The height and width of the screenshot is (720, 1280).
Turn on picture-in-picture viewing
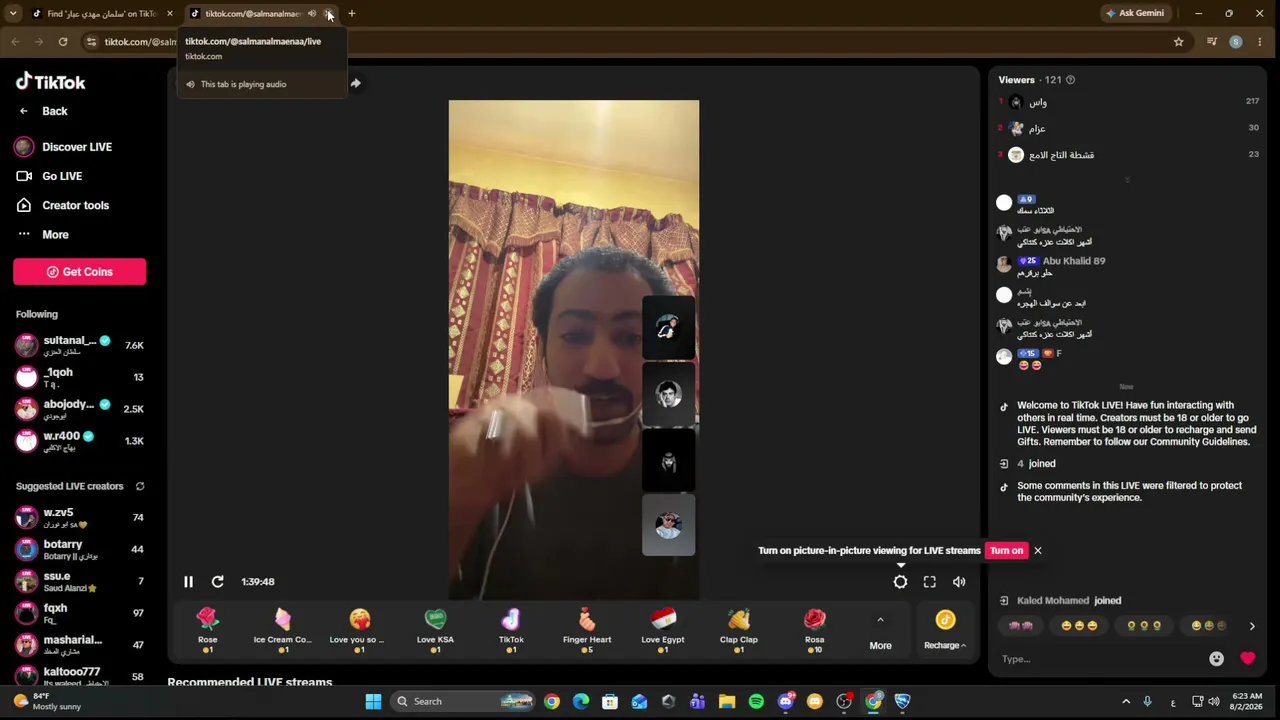pos(1007,550)
